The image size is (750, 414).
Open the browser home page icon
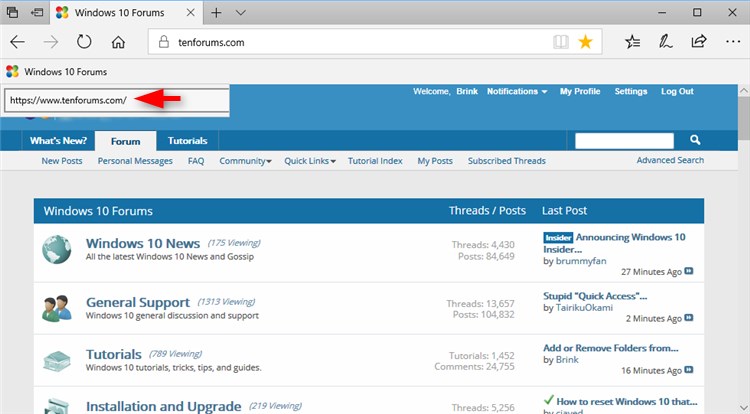pos(118,42)
